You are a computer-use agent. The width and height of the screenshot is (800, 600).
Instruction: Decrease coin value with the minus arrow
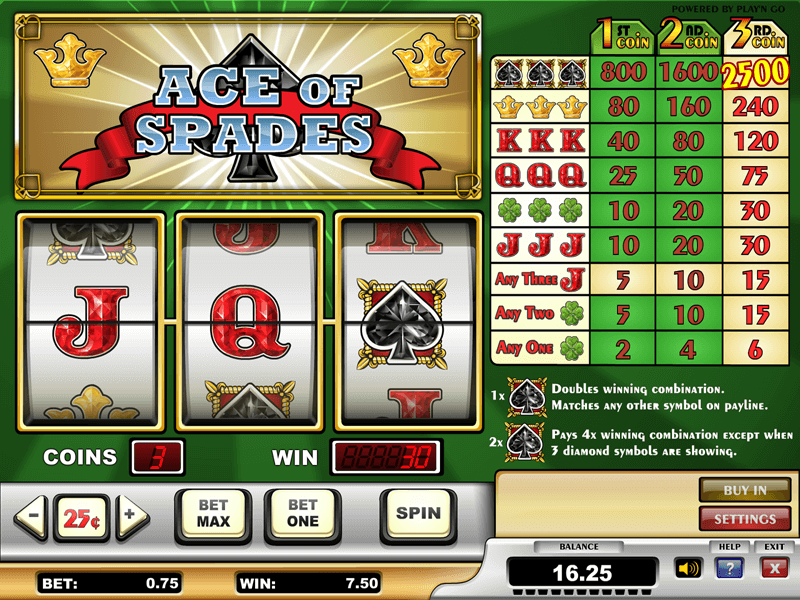[x=32, y=516]
